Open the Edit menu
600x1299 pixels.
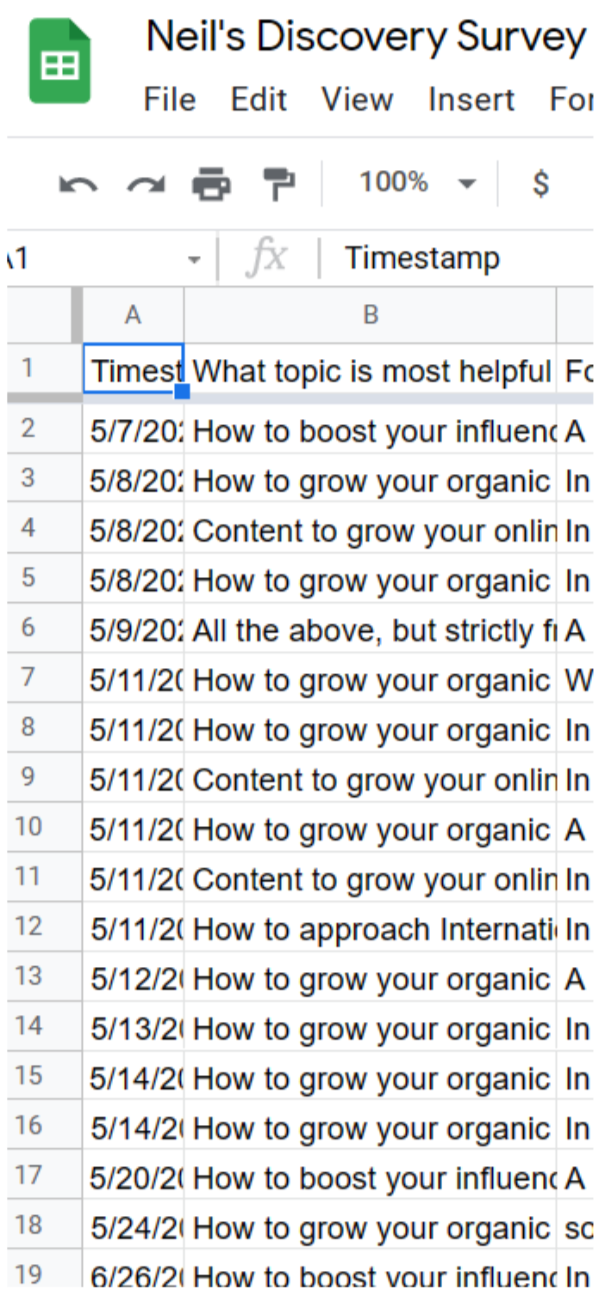259,100
